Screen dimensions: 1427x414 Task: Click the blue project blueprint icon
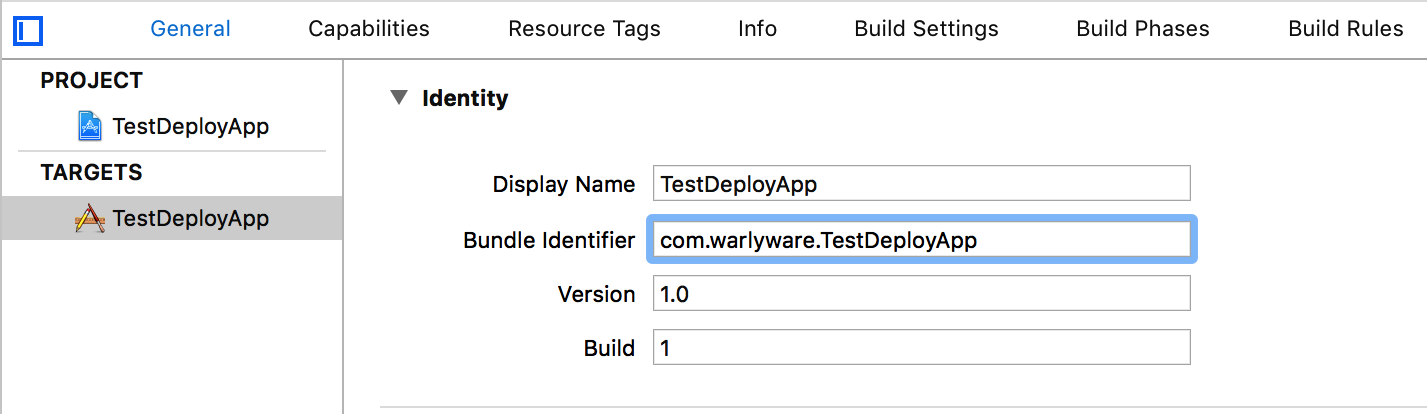tap(90, 127)
